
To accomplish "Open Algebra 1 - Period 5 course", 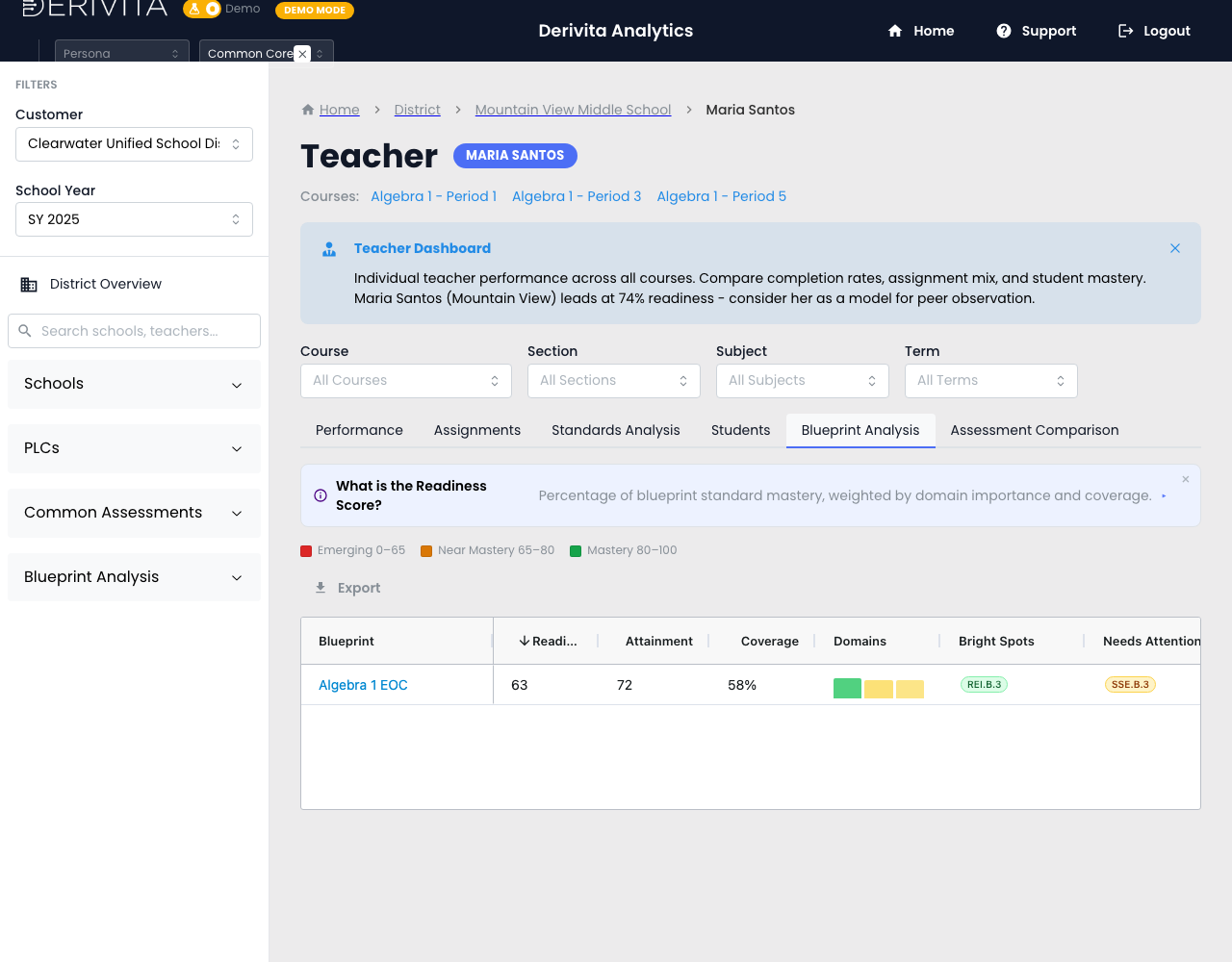I will [x=722, y=196].
